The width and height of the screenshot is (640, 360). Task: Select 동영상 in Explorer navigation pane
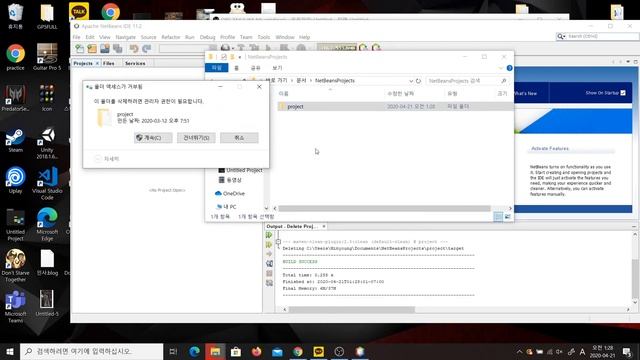[x=230, y=180]
